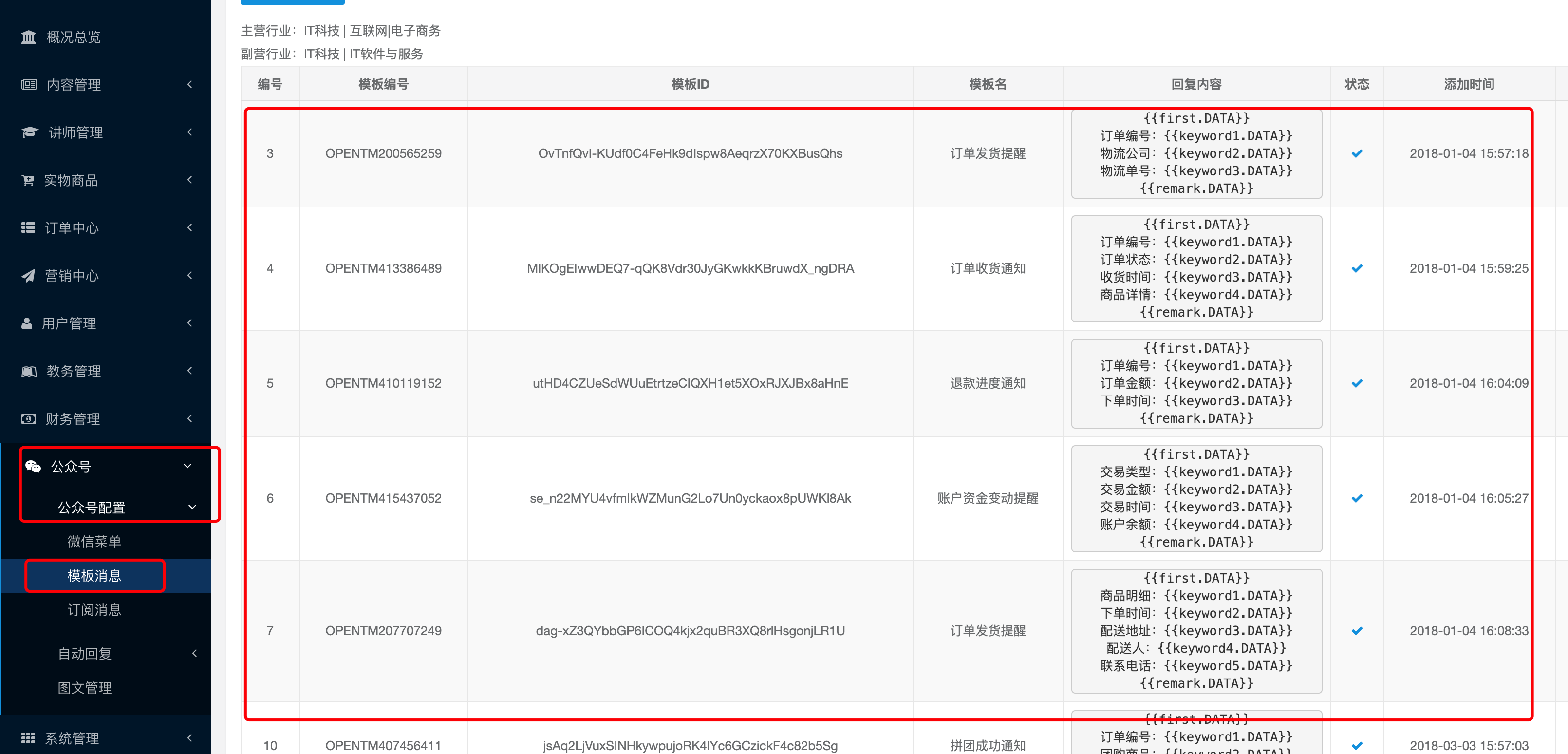Toggle status checkmark of 账户资金变动提醒 row
Viewport: 1568px width, 754px height.
tap(1357, 498)
